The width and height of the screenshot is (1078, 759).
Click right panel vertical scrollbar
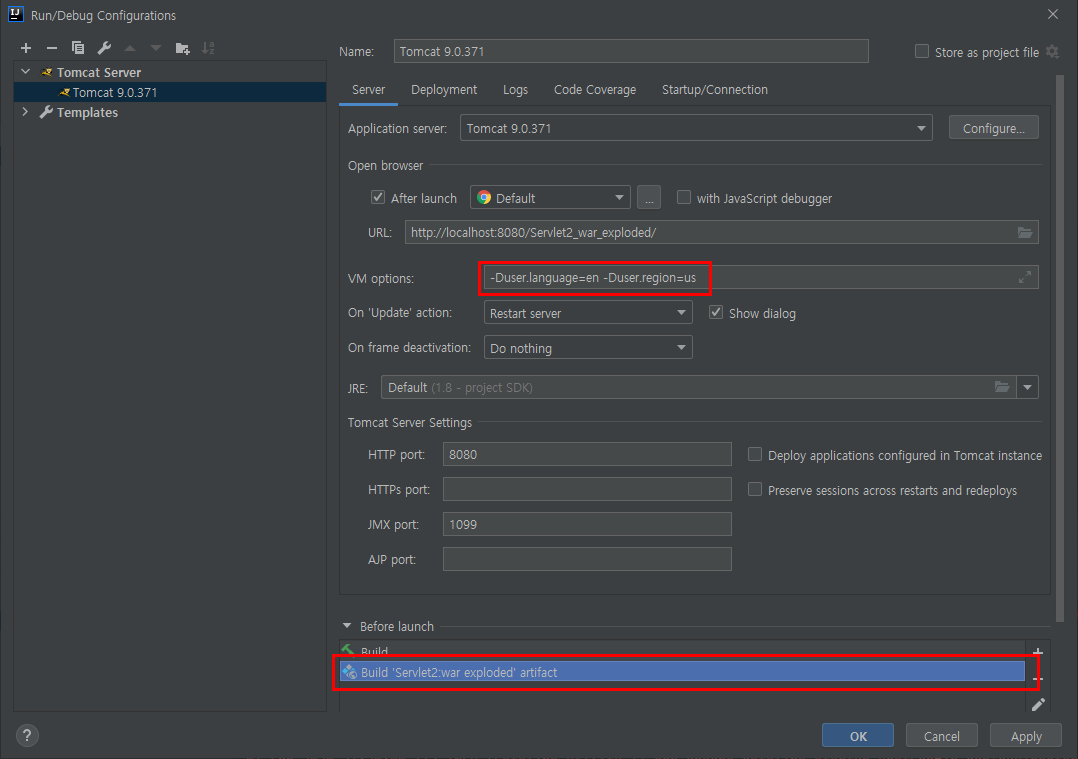click(1059, 347)
